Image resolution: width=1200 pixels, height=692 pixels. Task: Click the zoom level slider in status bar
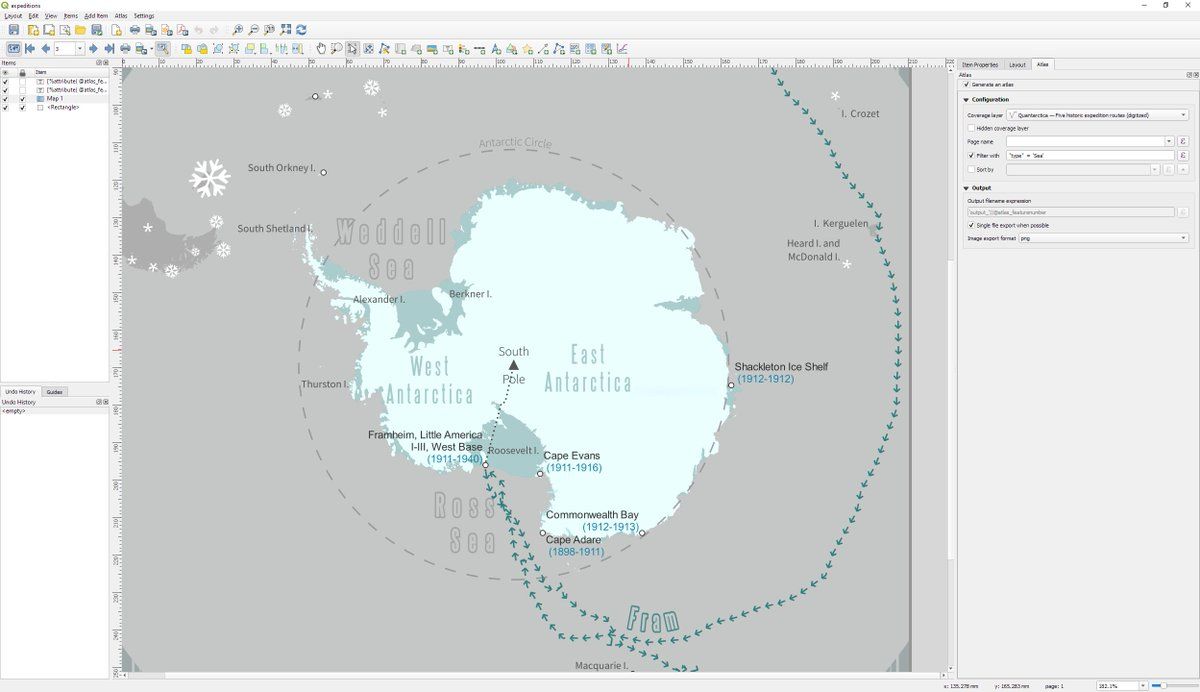click(x=1170, y=686)
